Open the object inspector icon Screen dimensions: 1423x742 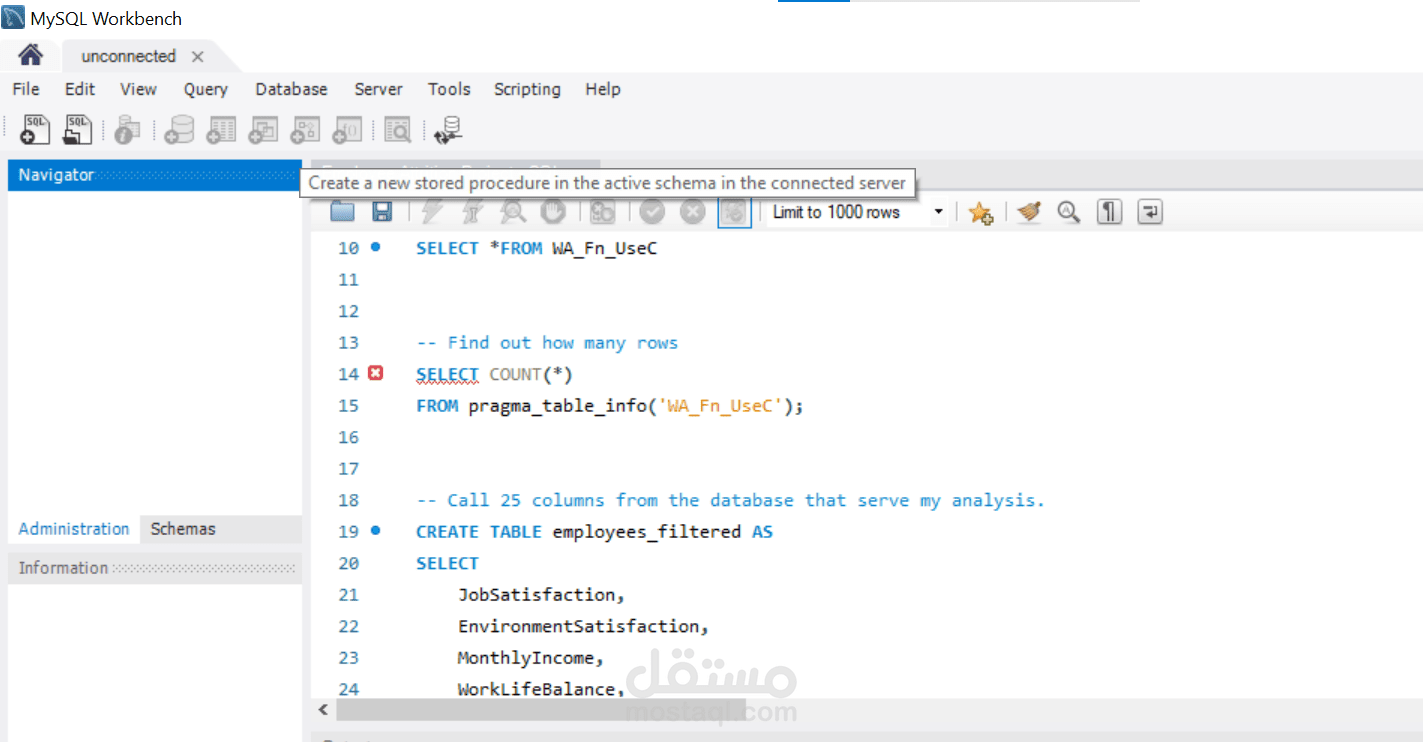[127, 129]
